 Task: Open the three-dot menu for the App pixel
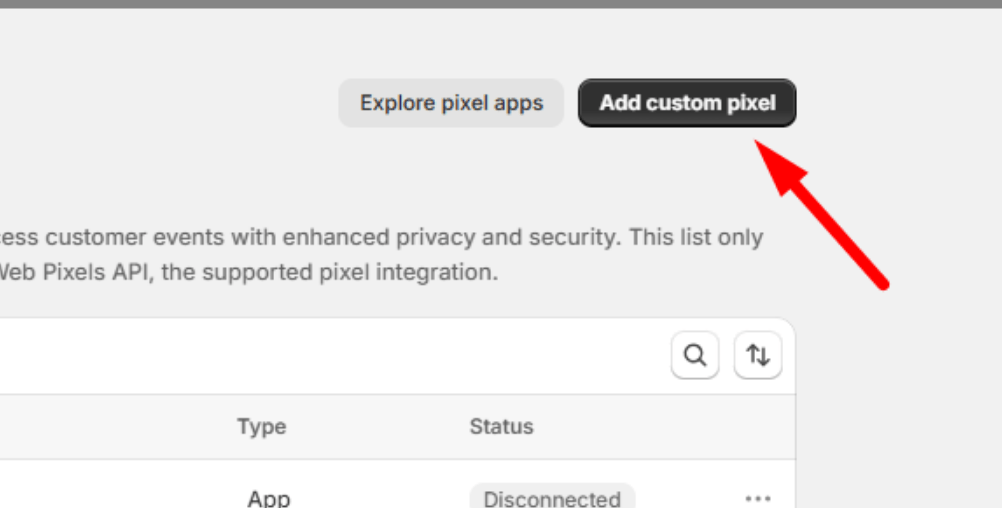758,498
